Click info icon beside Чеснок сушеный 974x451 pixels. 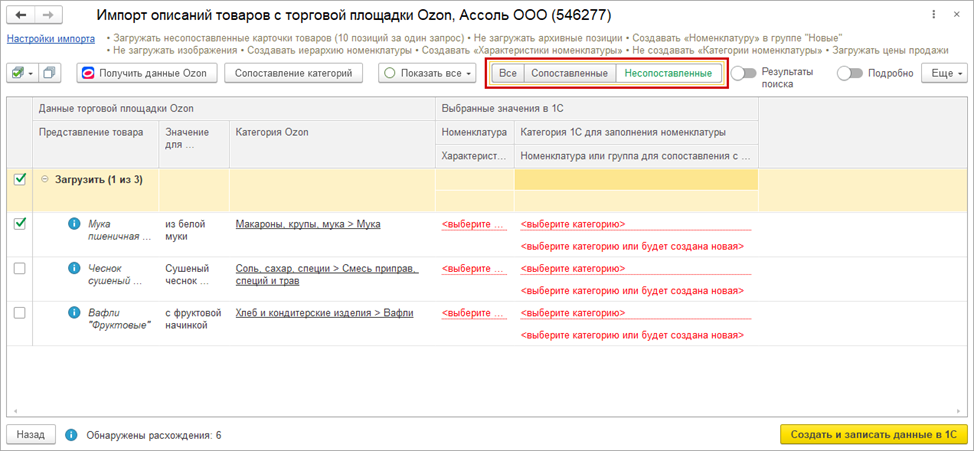(x=74, y=268)
